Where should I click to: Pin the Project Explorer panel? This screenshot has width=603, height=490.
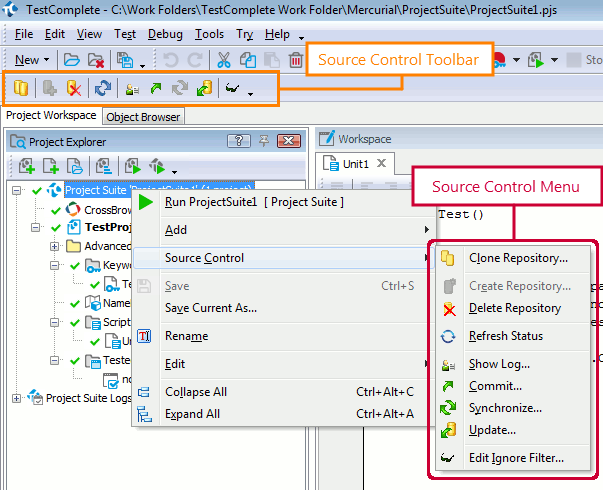(x=264, y=141)
